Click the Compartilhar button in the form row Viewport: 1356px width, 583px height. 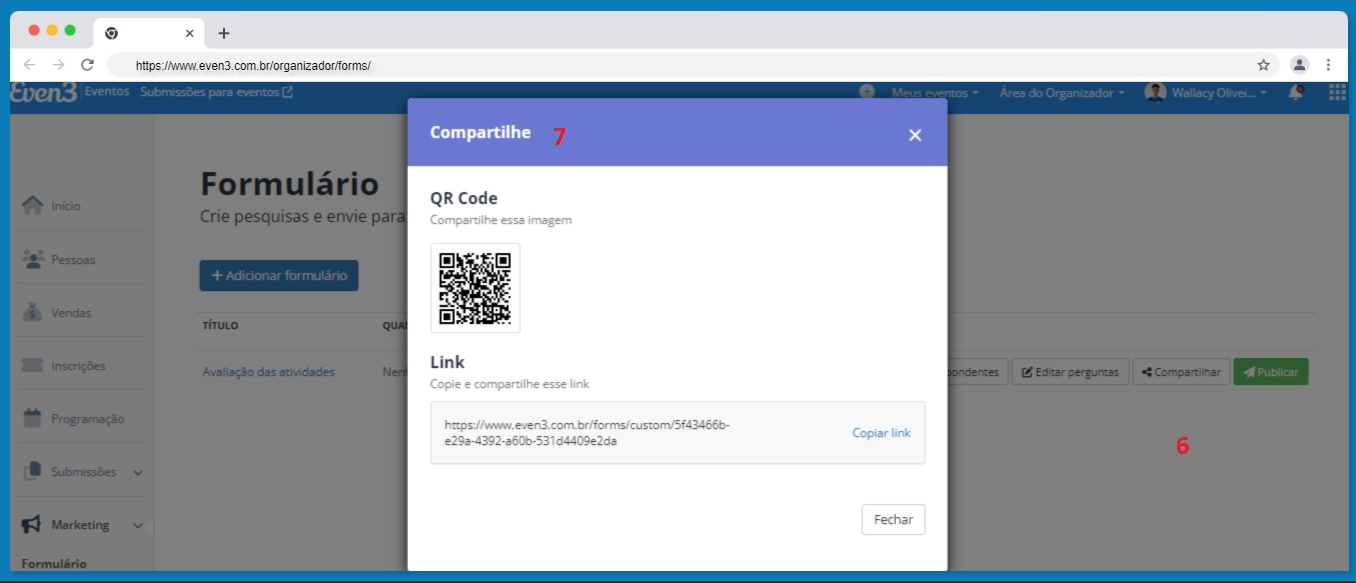click(1182, 372)
